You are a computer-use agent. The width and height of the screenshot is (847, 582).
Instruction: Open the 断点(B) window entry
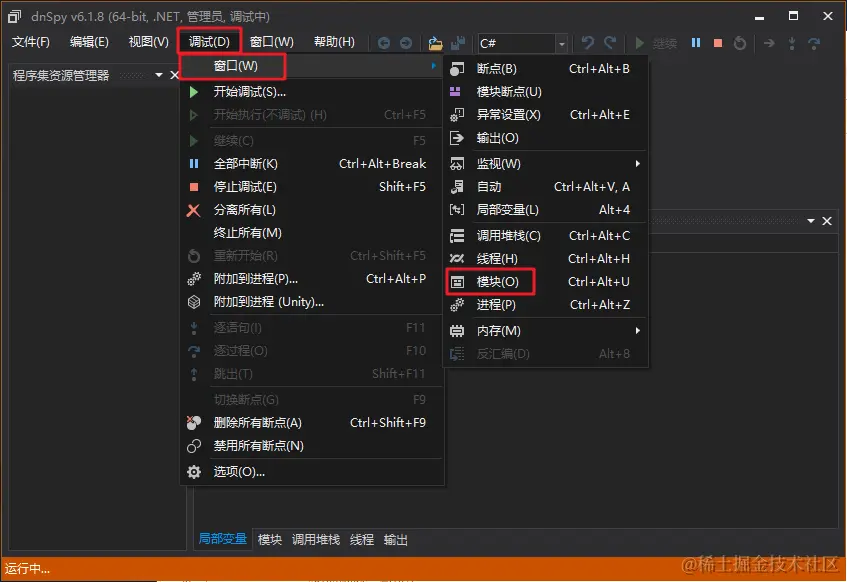coord(546,69)
